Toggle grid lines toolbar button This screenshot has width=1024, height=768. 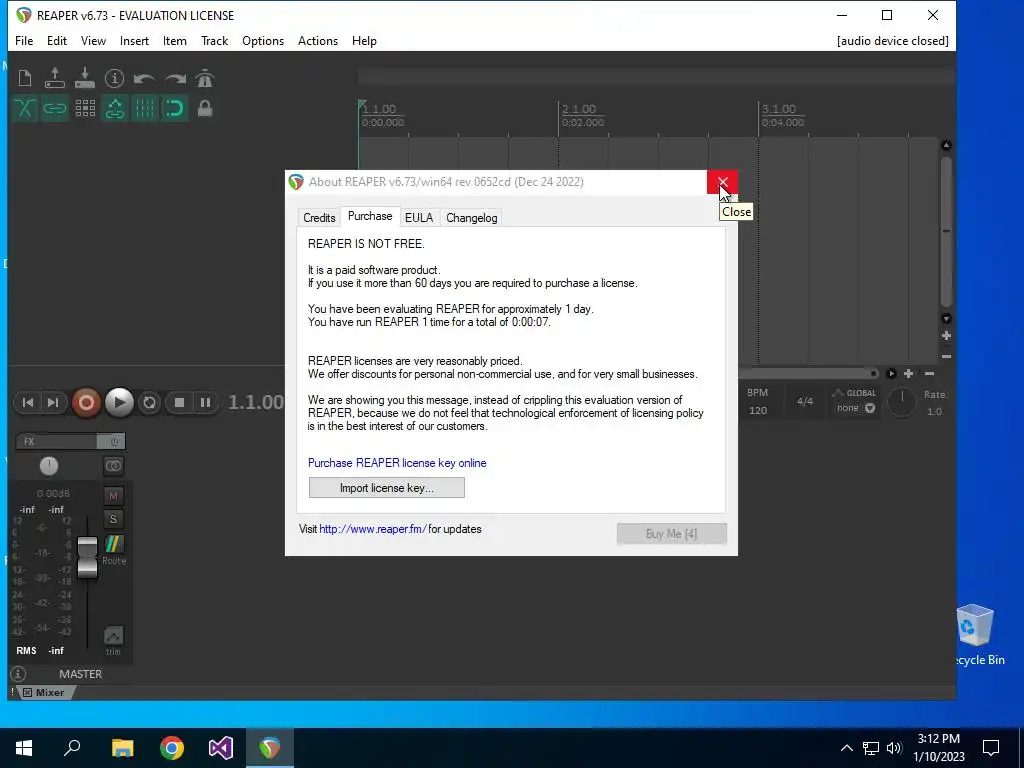point(145,108)
